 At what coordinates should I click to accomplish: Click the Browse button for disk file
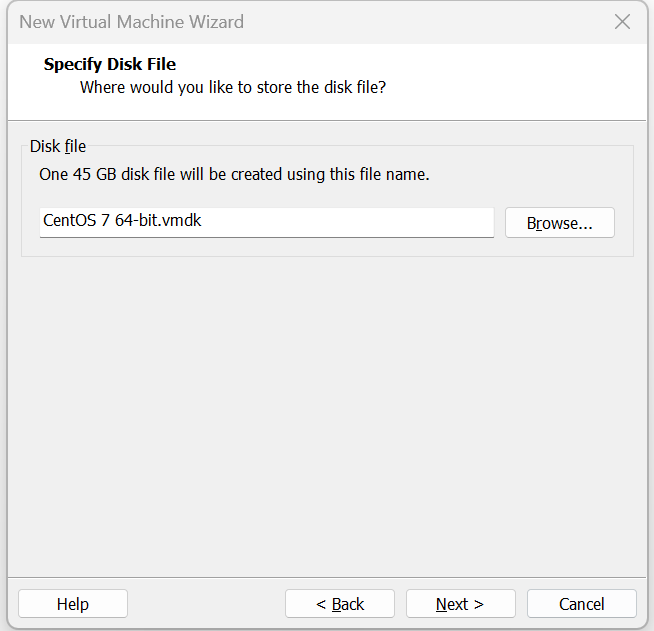559,223
